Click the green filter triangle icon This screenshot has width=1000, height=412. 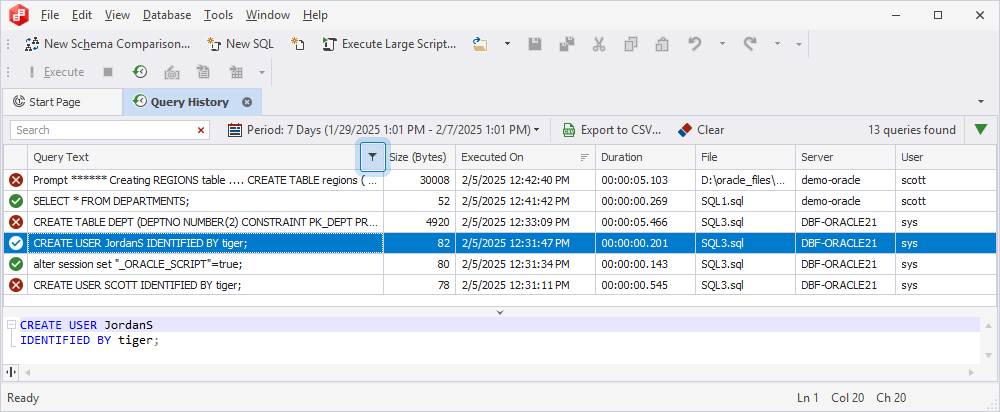[x=981, y=130]
